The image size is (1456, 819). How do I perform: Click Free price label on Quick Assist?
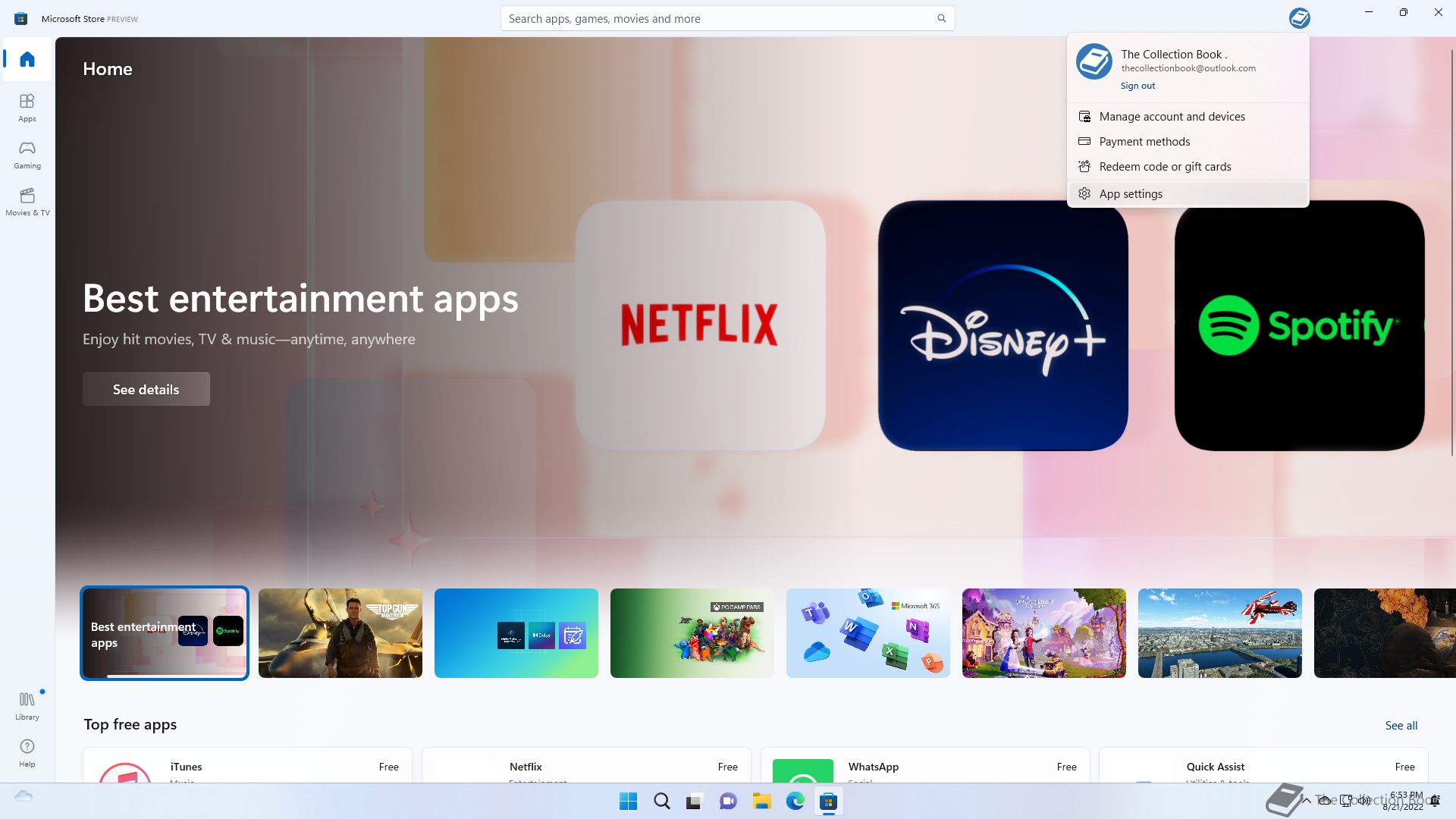click(x=1404, y=767)
